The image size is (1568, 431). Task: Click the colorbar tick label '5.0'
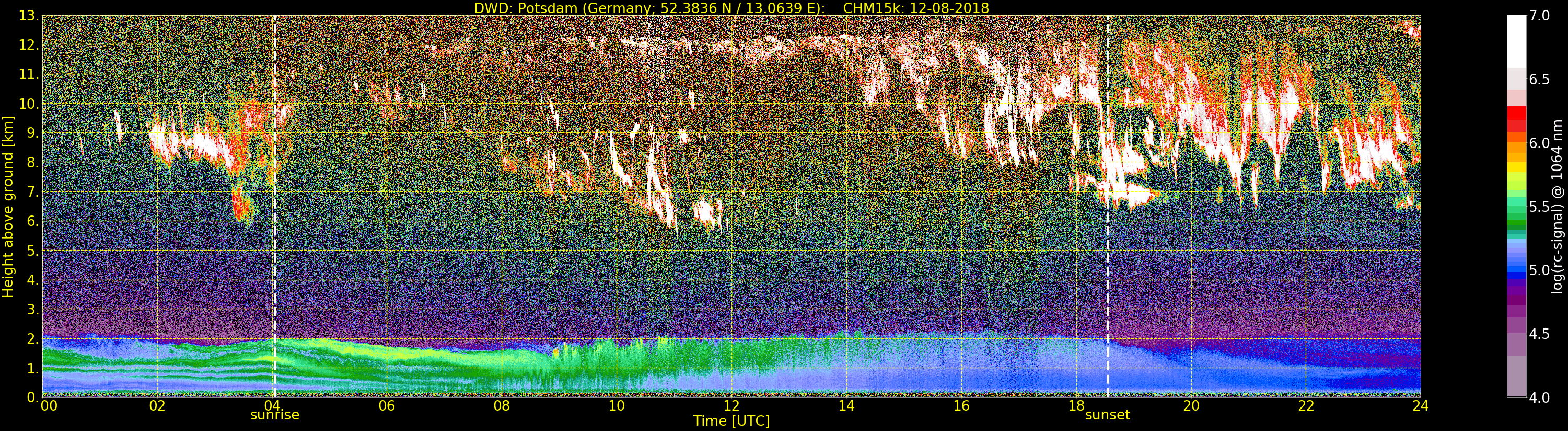pos(1539,270)
